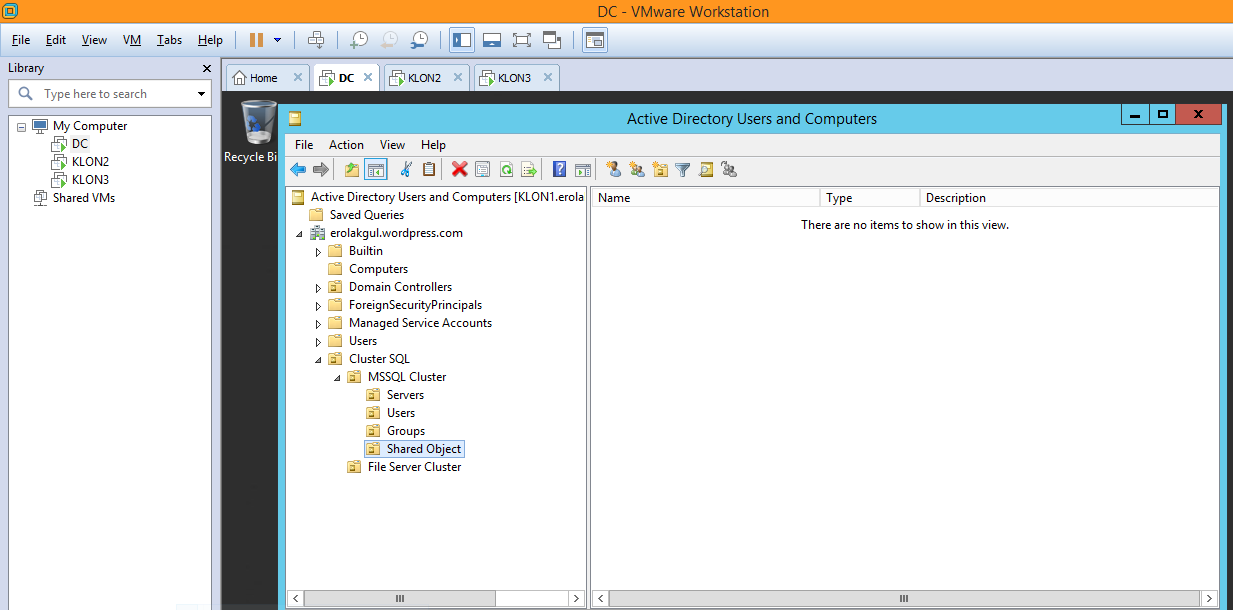Open the Action menu in ADUC
This screenshot has width=1233, height=610.
click(x=346, y=145)
